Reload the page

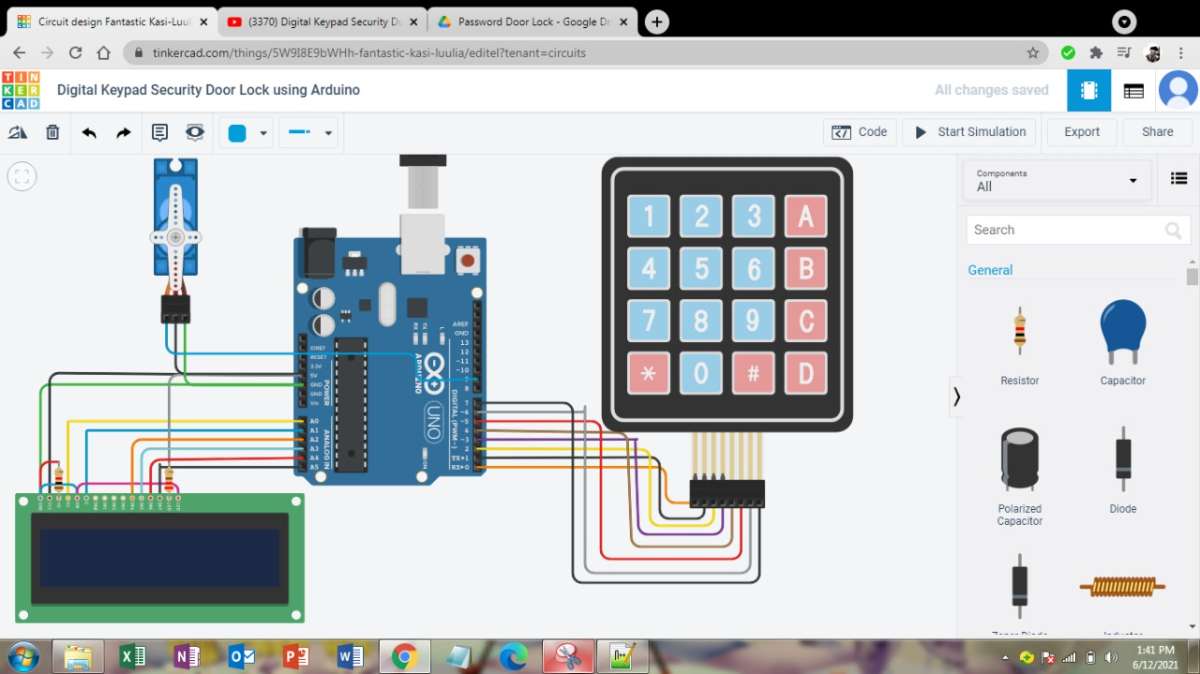[x=75, y=53]
